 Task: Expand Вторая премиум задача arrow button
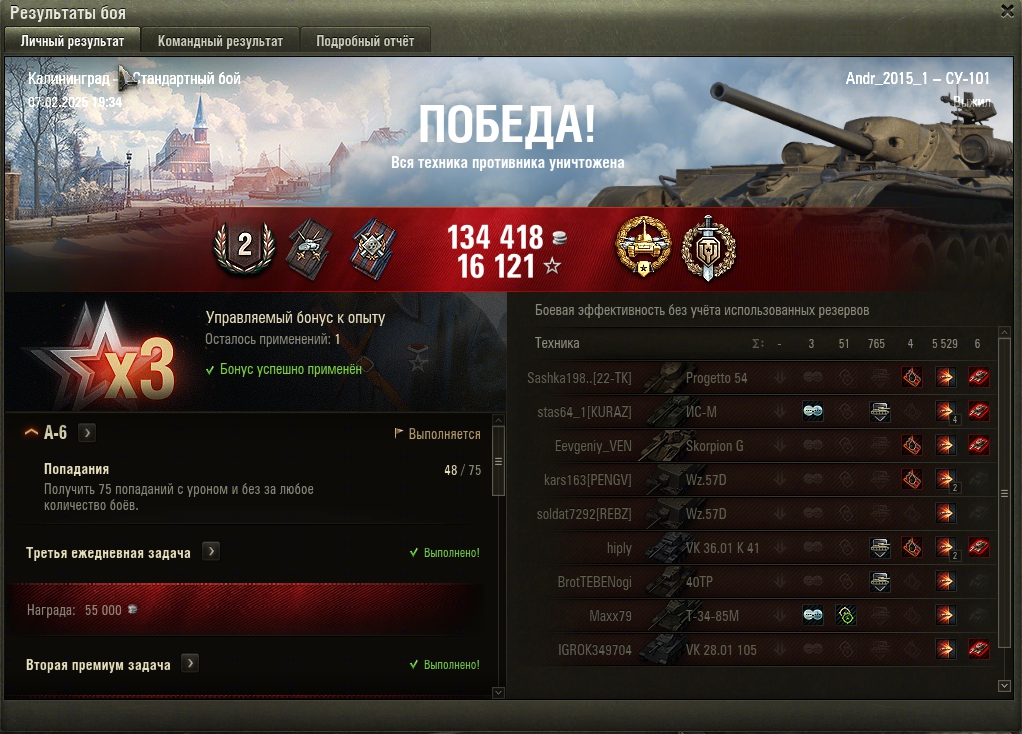(190, 664)
